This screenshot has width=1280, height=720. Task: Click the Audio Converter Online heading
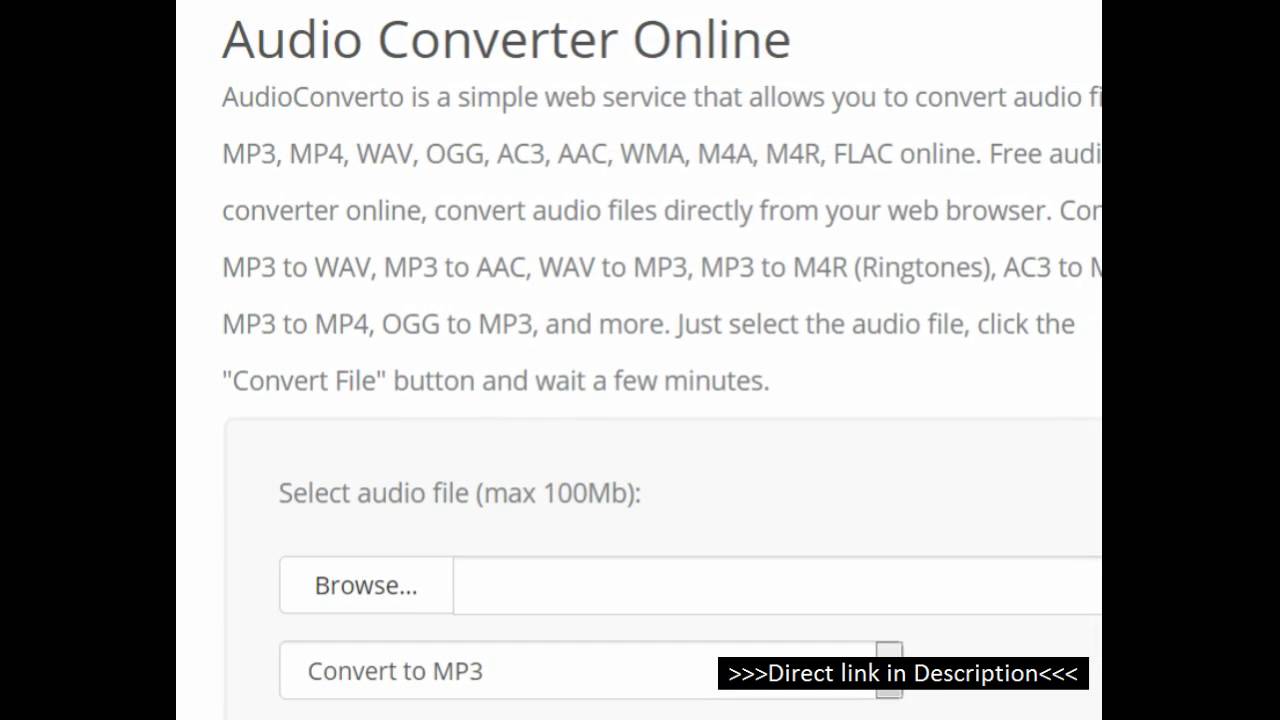(506, 40)
